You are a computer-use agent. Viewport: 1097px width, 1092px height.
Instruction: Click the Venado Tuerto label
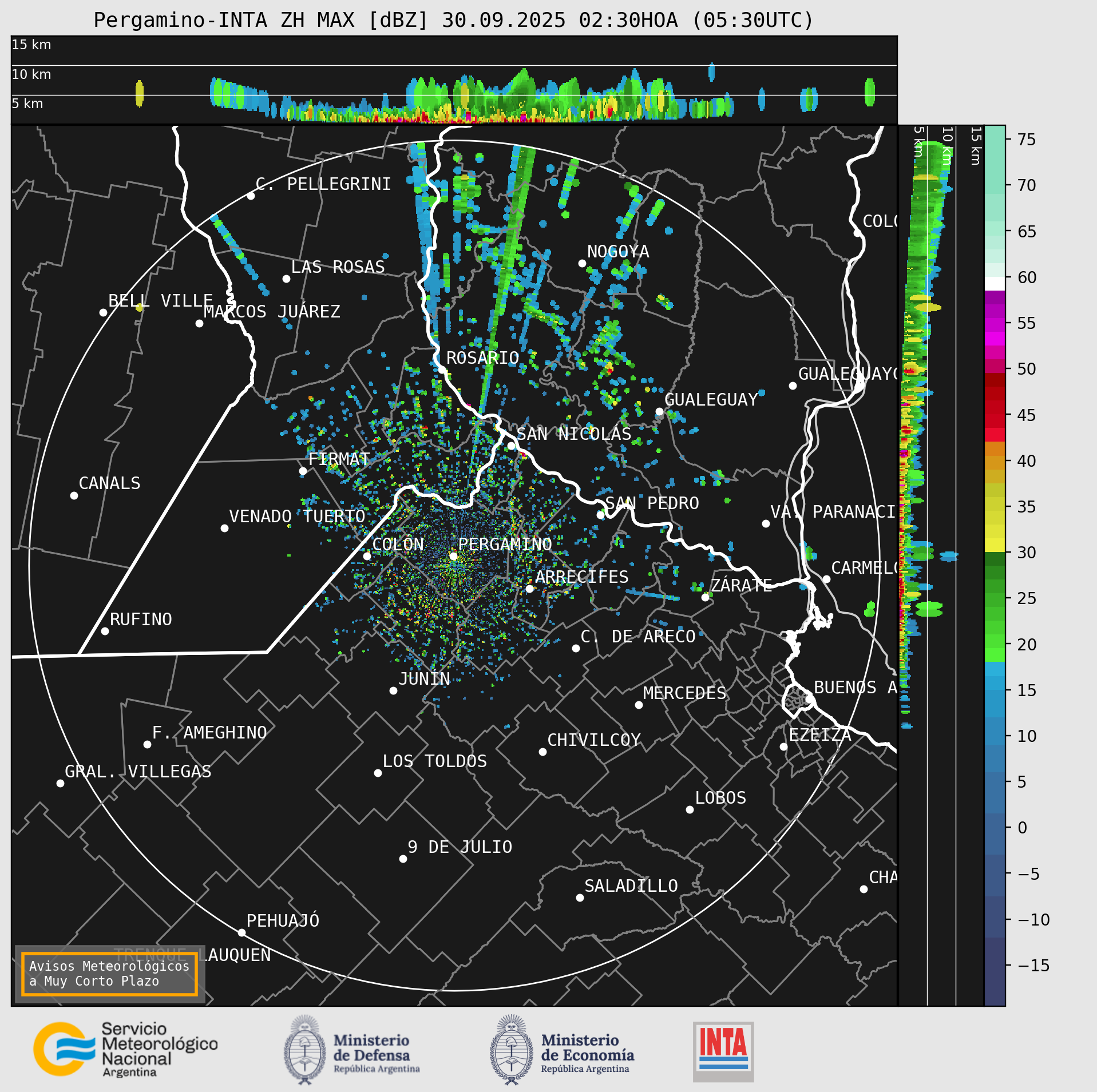(297, 517)
